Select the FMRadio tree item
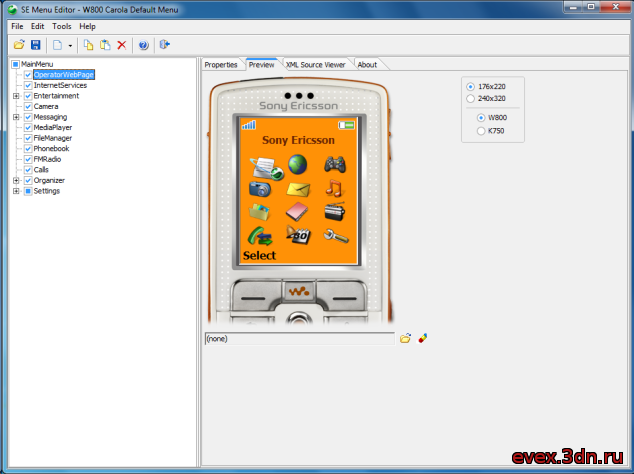Viewport: 634px width, 474px height. [47, 159]
